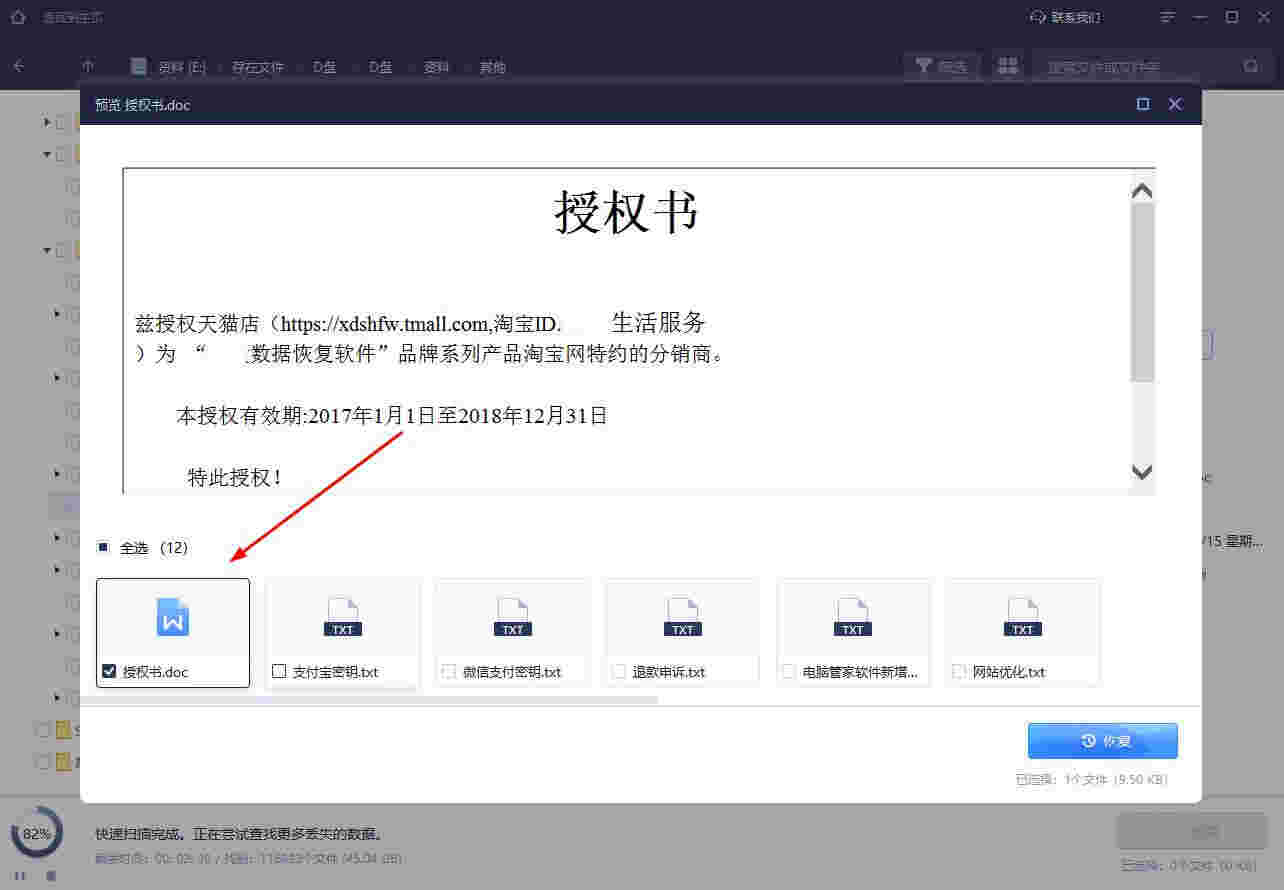The height and width of the screenshot is (890, 1284).
Task: Click the search magnifier icon
Action: (x=1250, y=65)
